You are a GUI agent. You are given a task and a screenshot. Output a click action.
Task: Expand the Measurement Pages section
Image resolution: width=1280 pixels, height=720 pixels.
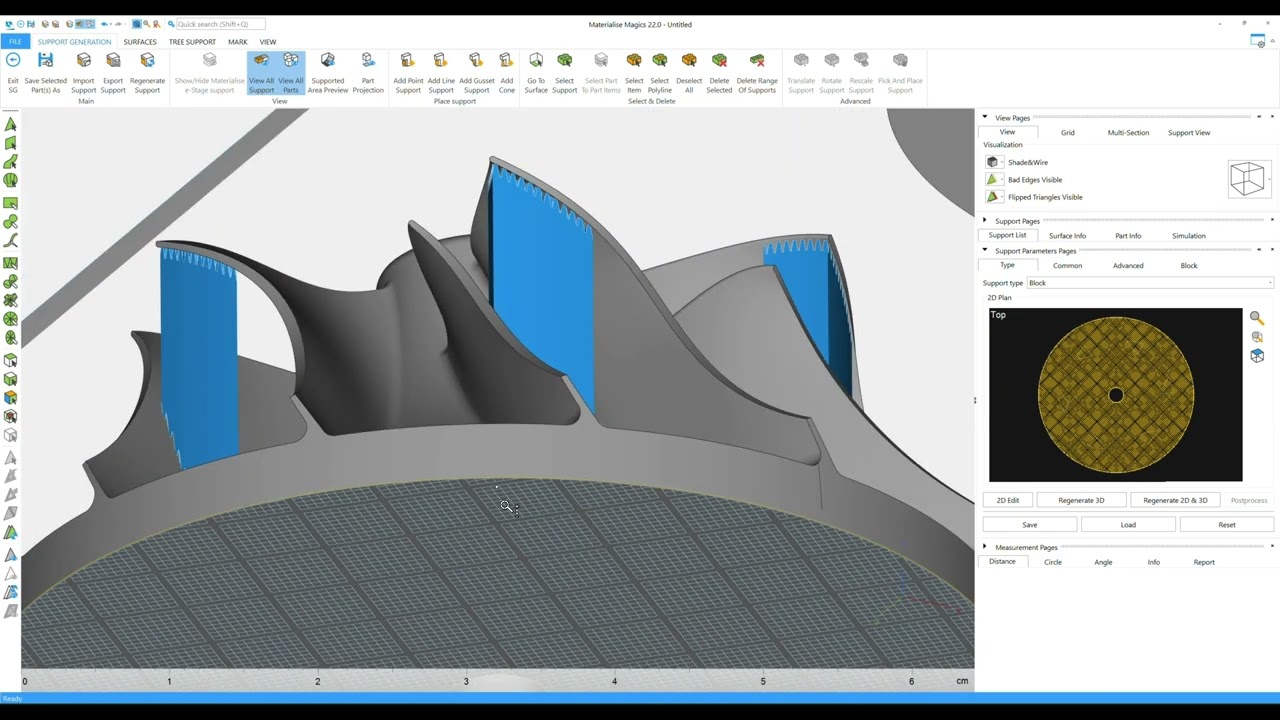click(985, 547)
